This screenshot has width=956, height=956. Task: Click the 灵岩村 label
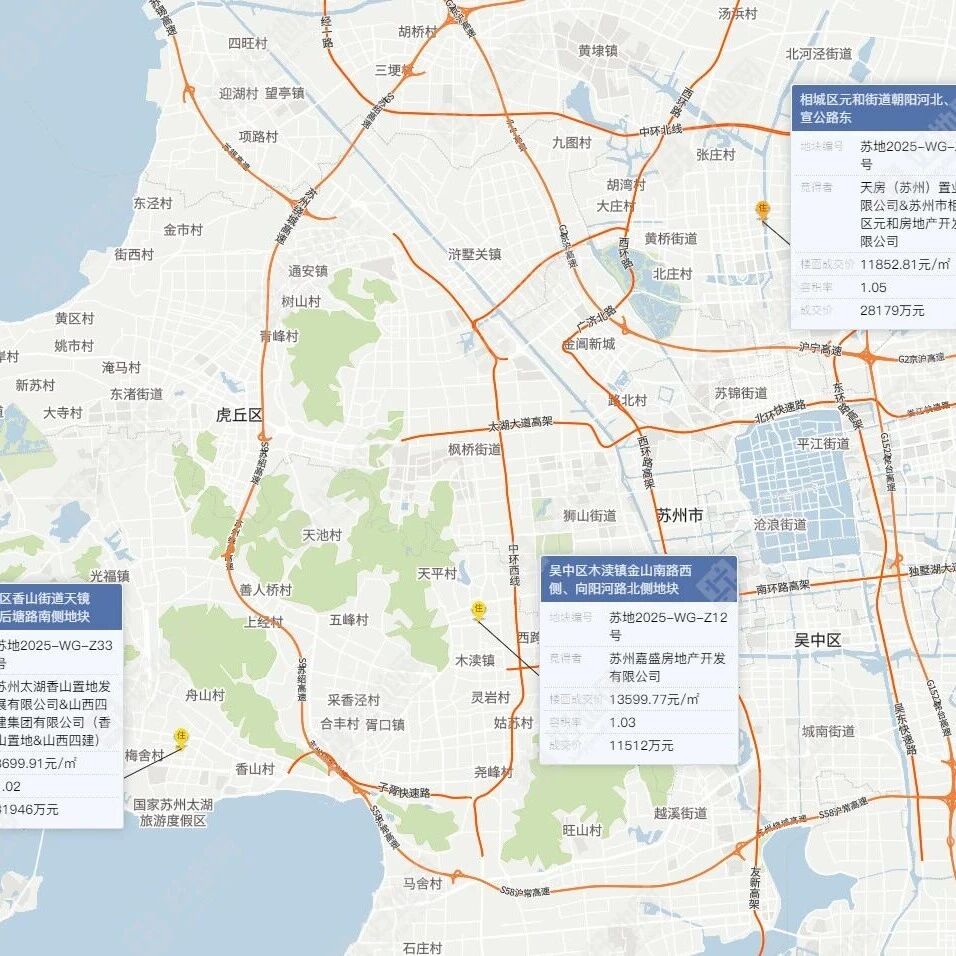[x=490, y=697]
